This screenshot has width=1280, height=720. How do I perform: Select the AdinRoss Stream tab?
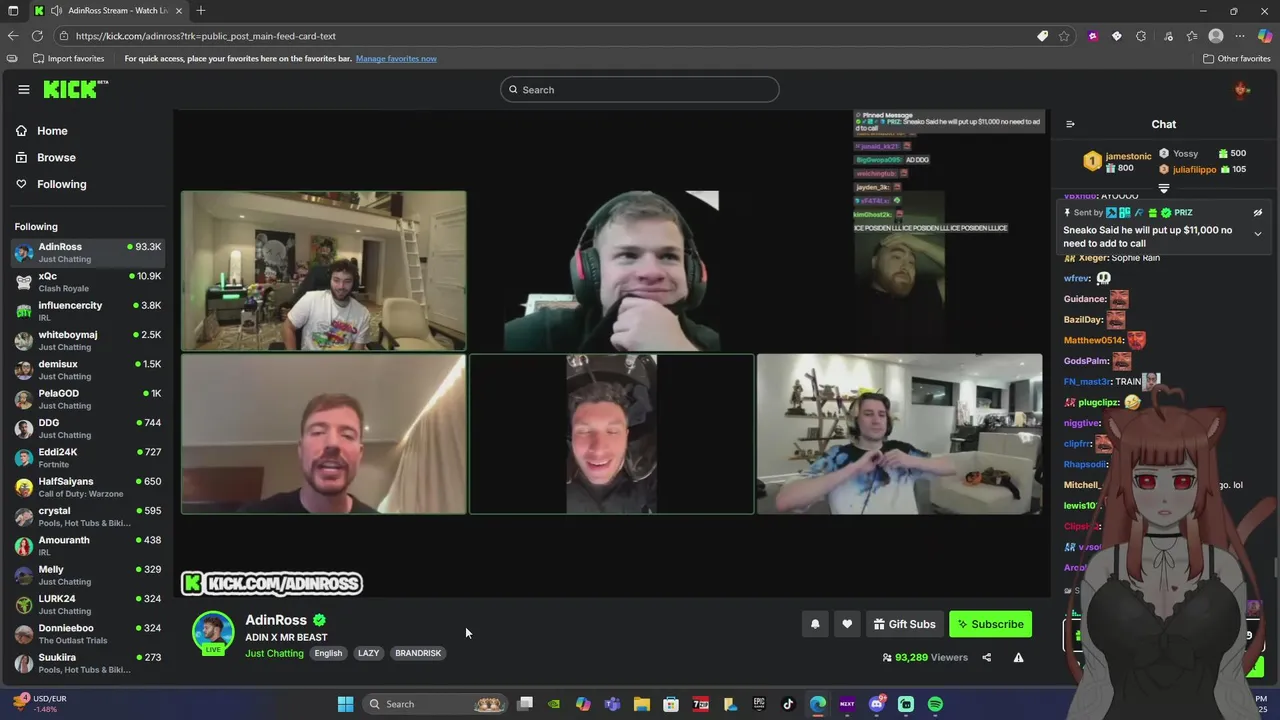click(x=107, y=11)
